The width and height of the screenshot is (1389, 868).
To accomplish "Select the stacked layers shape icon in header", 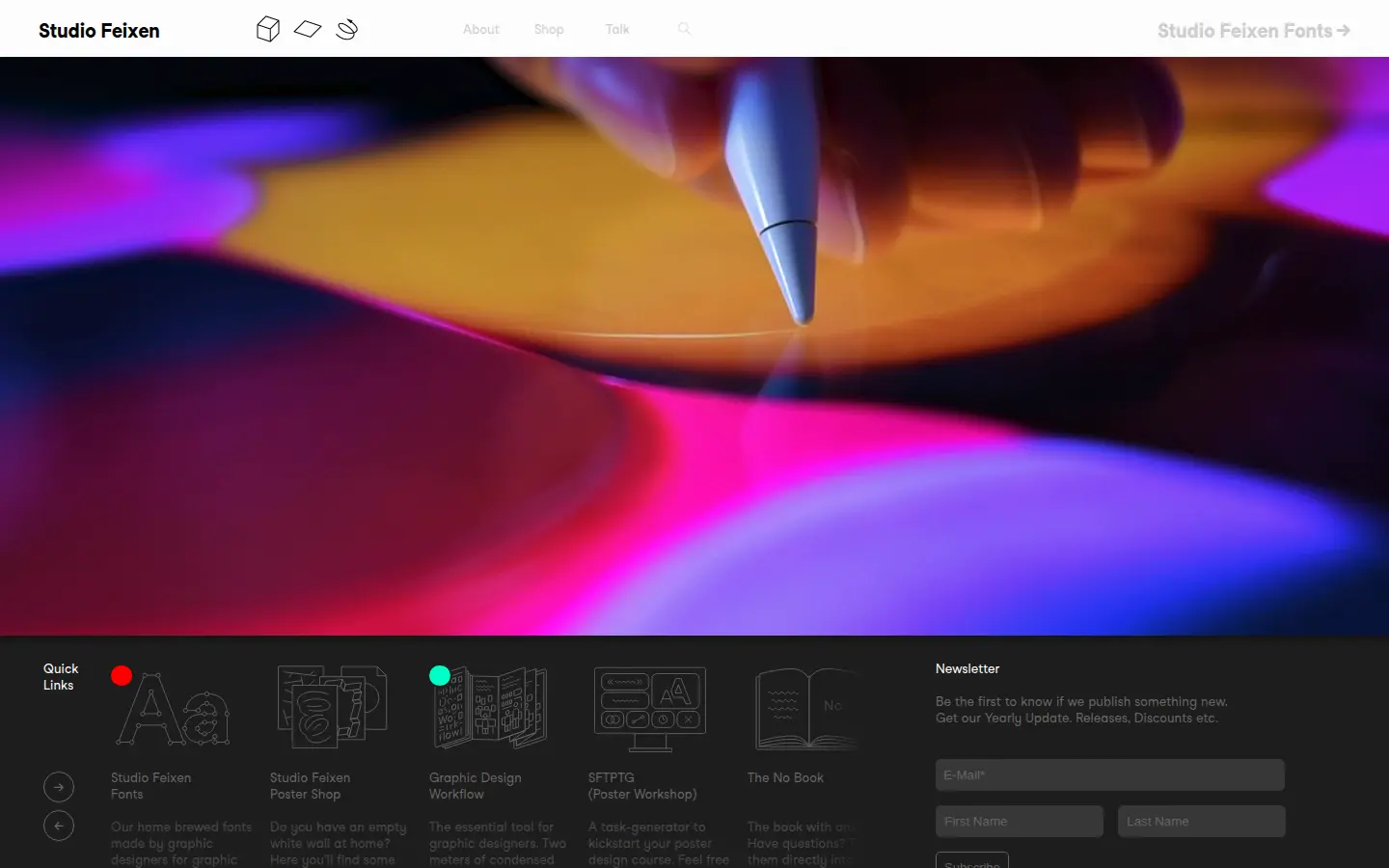I will (x=347, y=29).
